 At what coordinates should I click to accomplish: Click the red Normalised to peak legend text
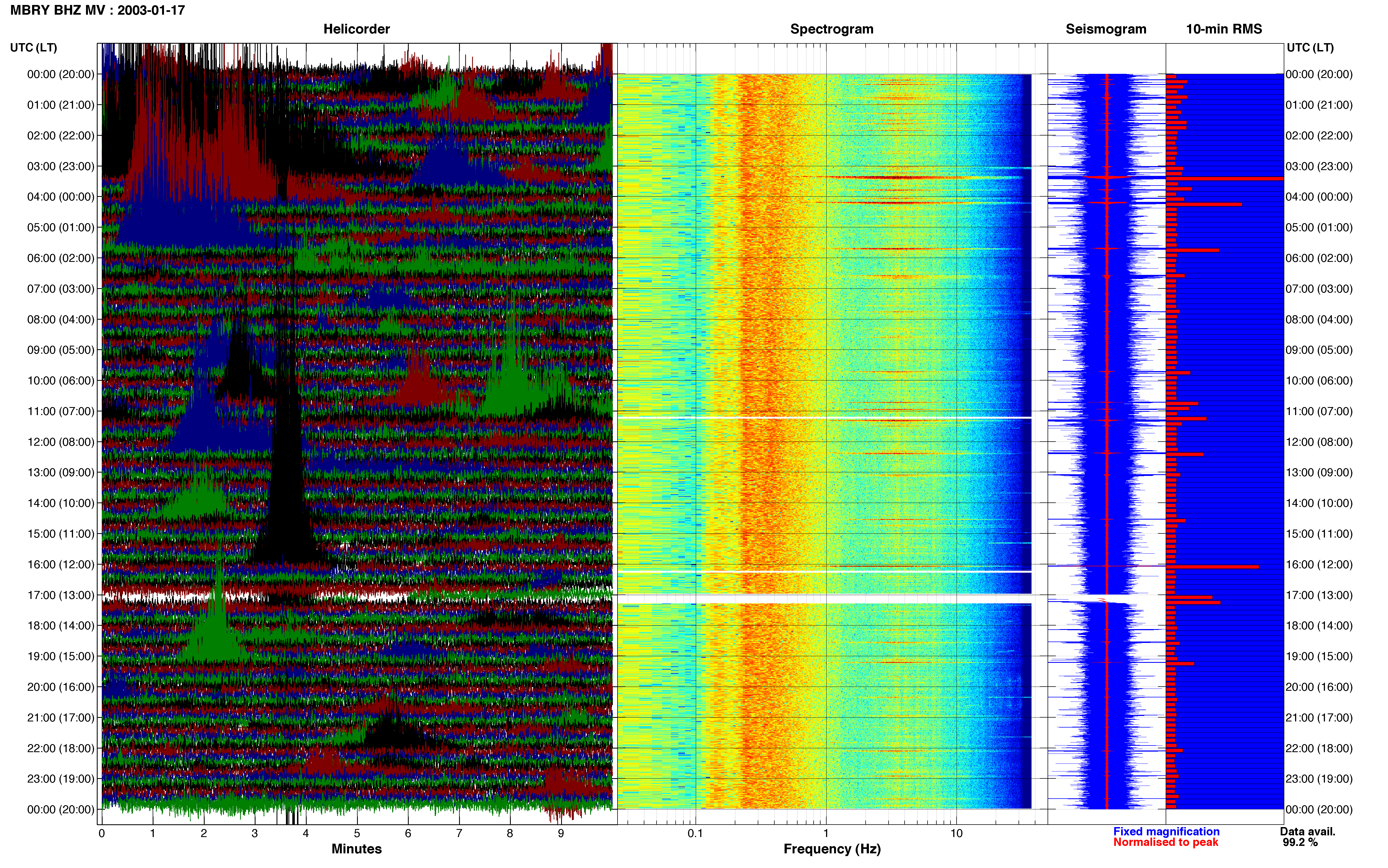point(1165,842)
